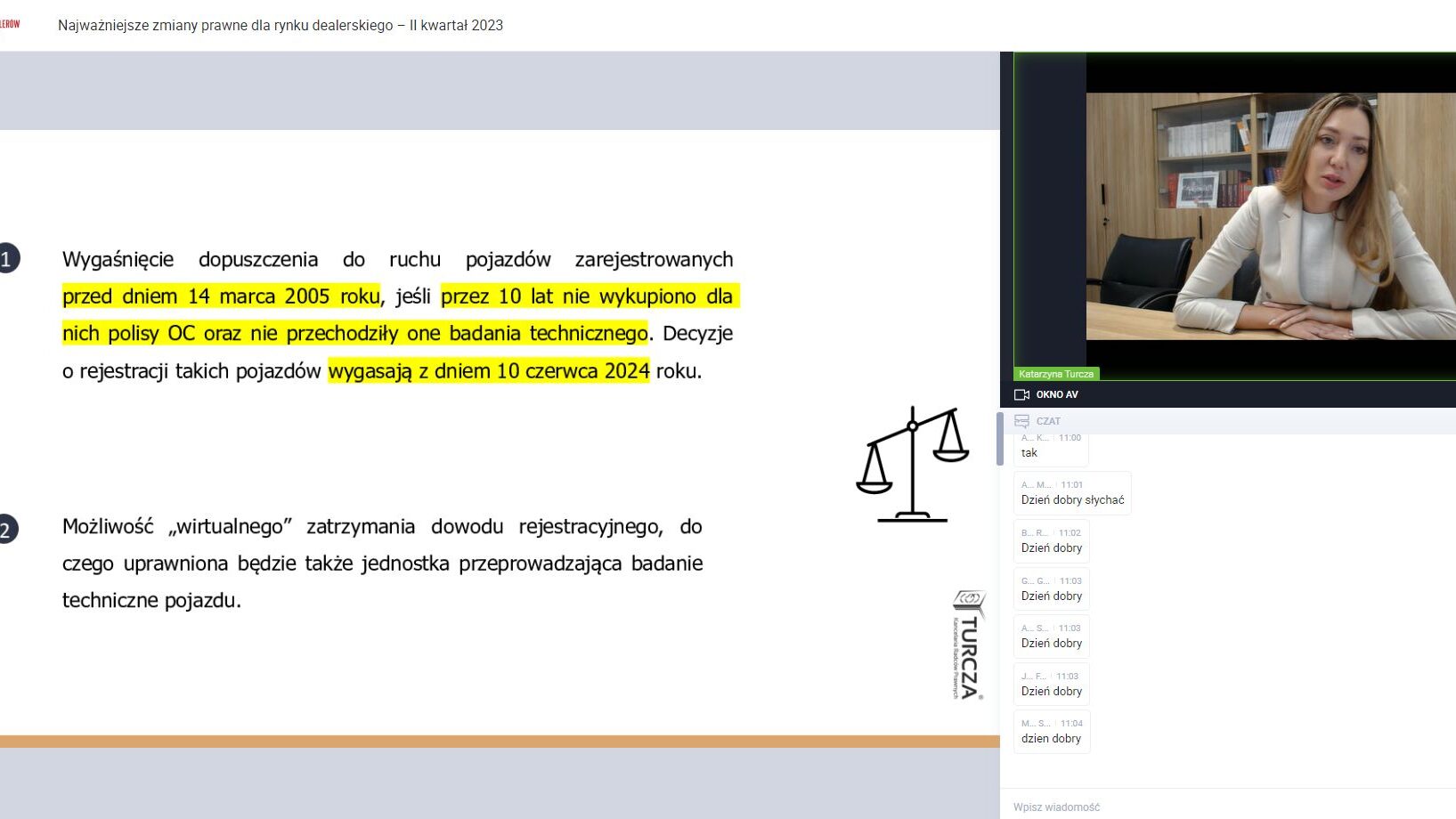Click the number 1 bullet marker
Image resolution: width=1456 pixels, height=819 pixels.
[x=7, y=259]
